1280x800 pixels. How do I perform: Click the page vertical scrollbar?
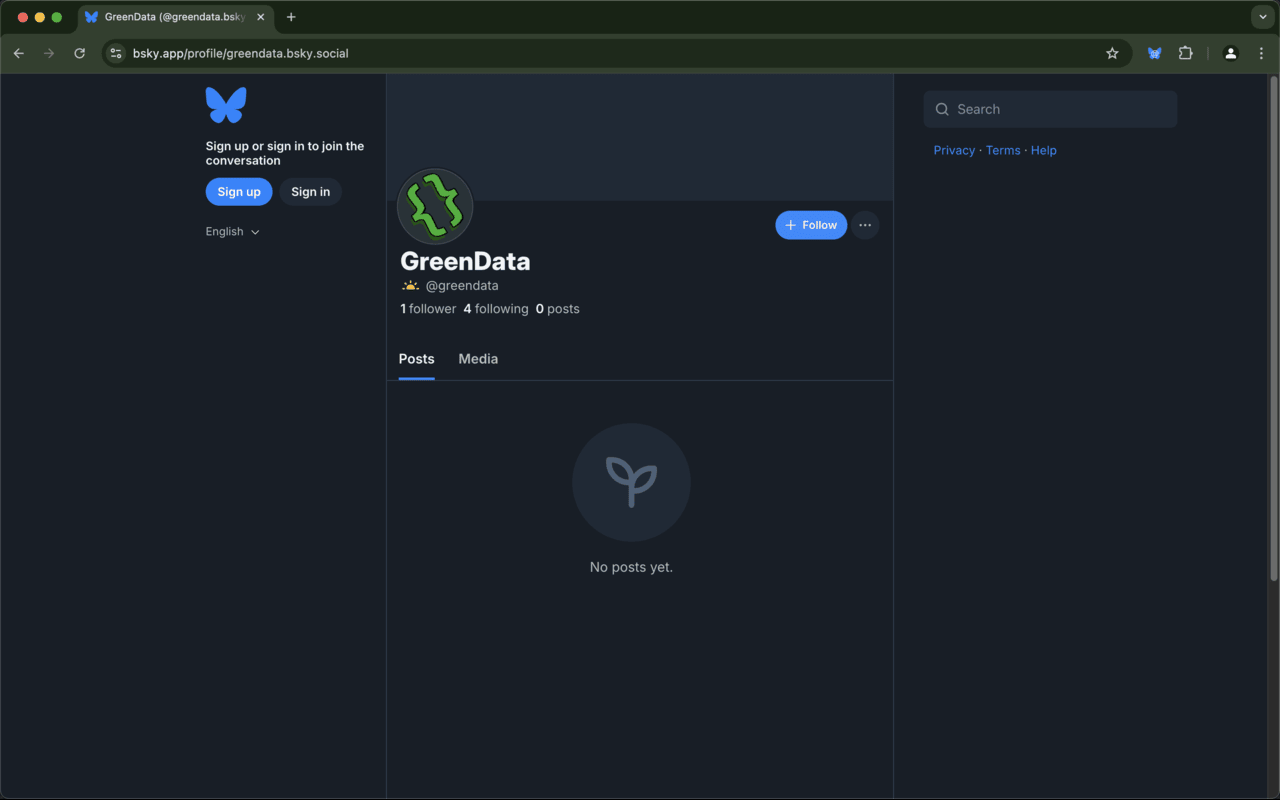[1273, 328]
